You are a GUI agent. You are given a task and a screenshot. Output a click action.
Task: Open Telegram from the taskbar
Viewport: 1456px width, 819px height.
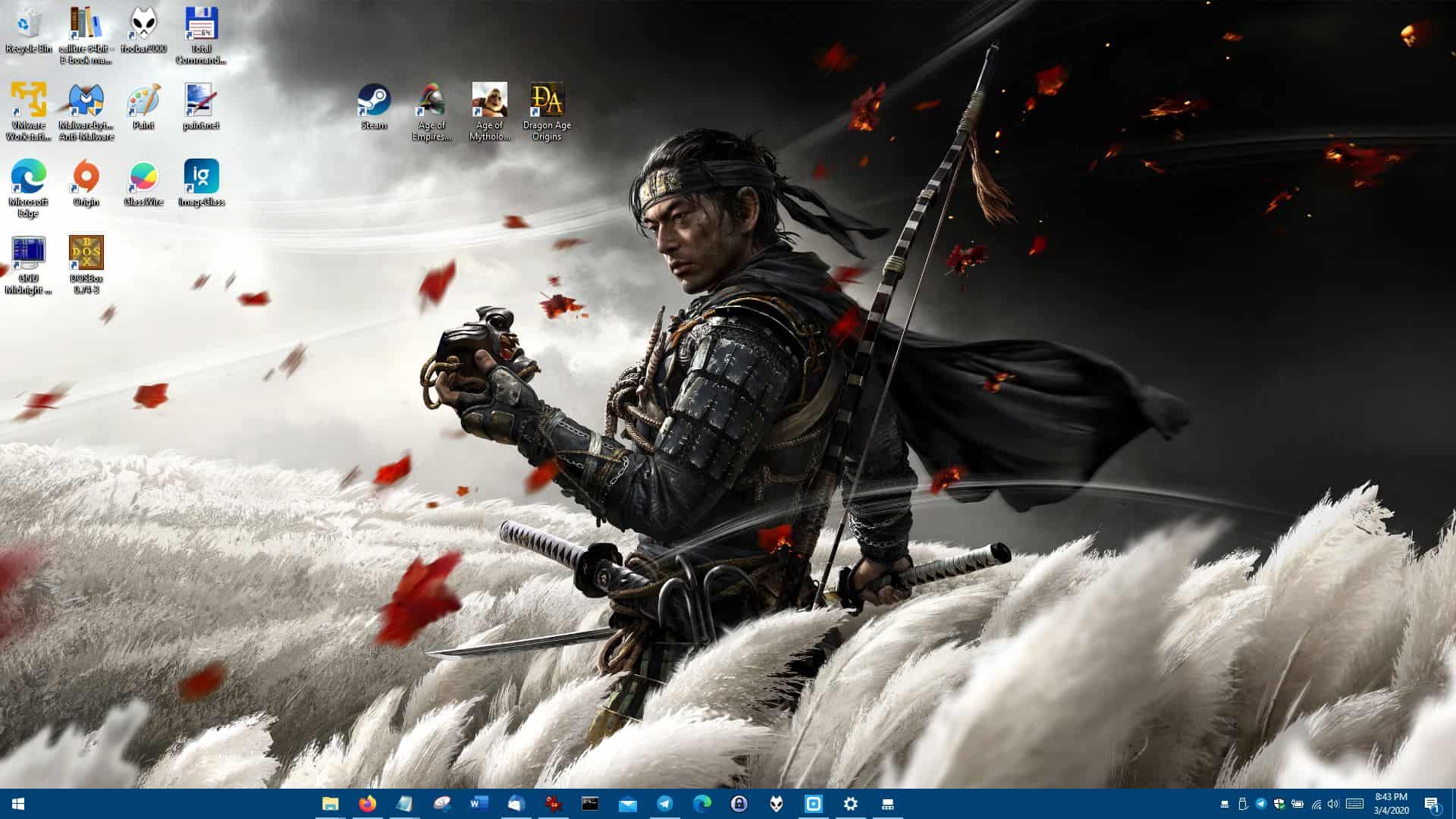pyautogui.click(x=664, y=804)
